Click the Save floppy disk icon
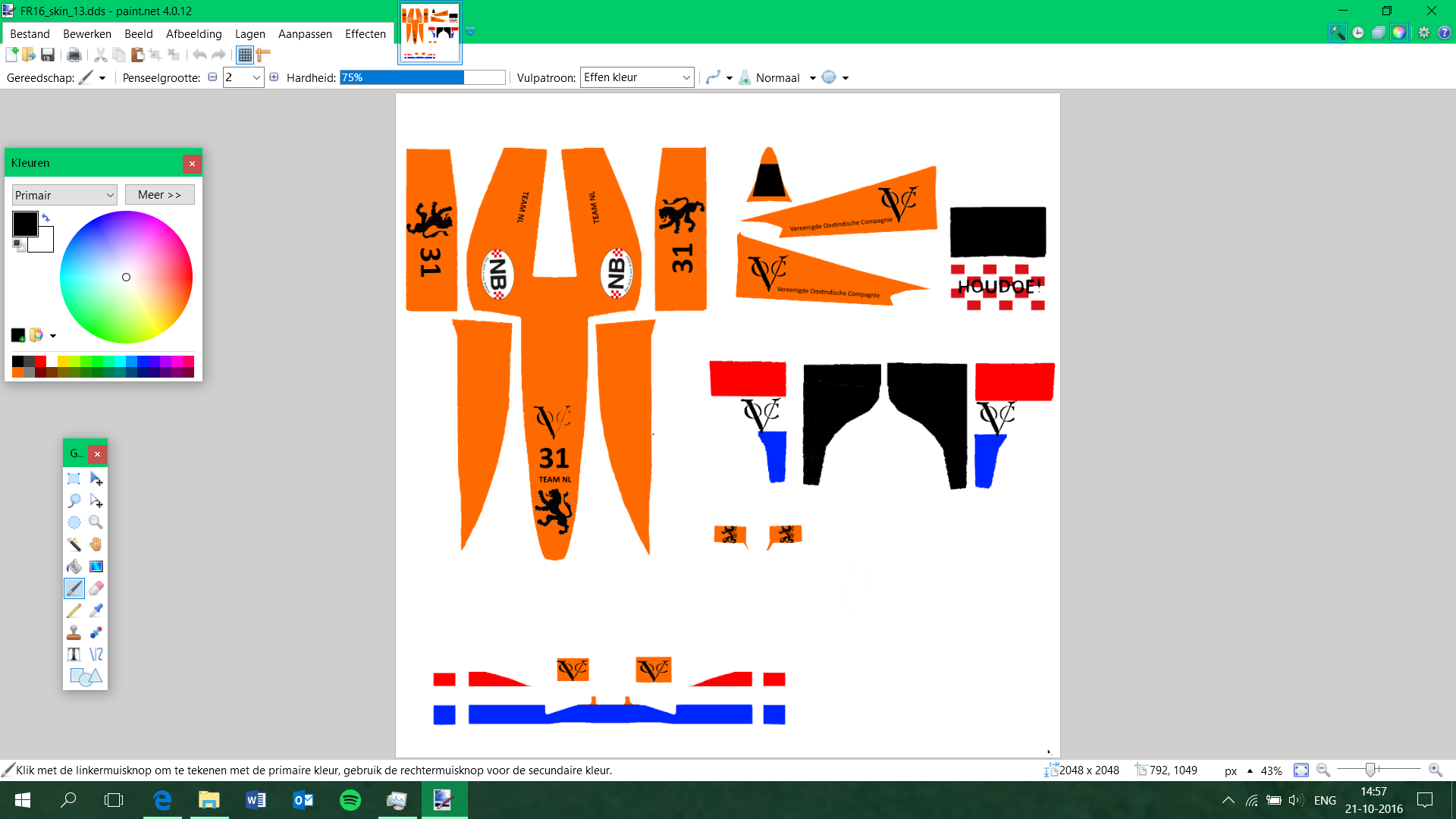1456x819 pixels. tap(47, 55)
